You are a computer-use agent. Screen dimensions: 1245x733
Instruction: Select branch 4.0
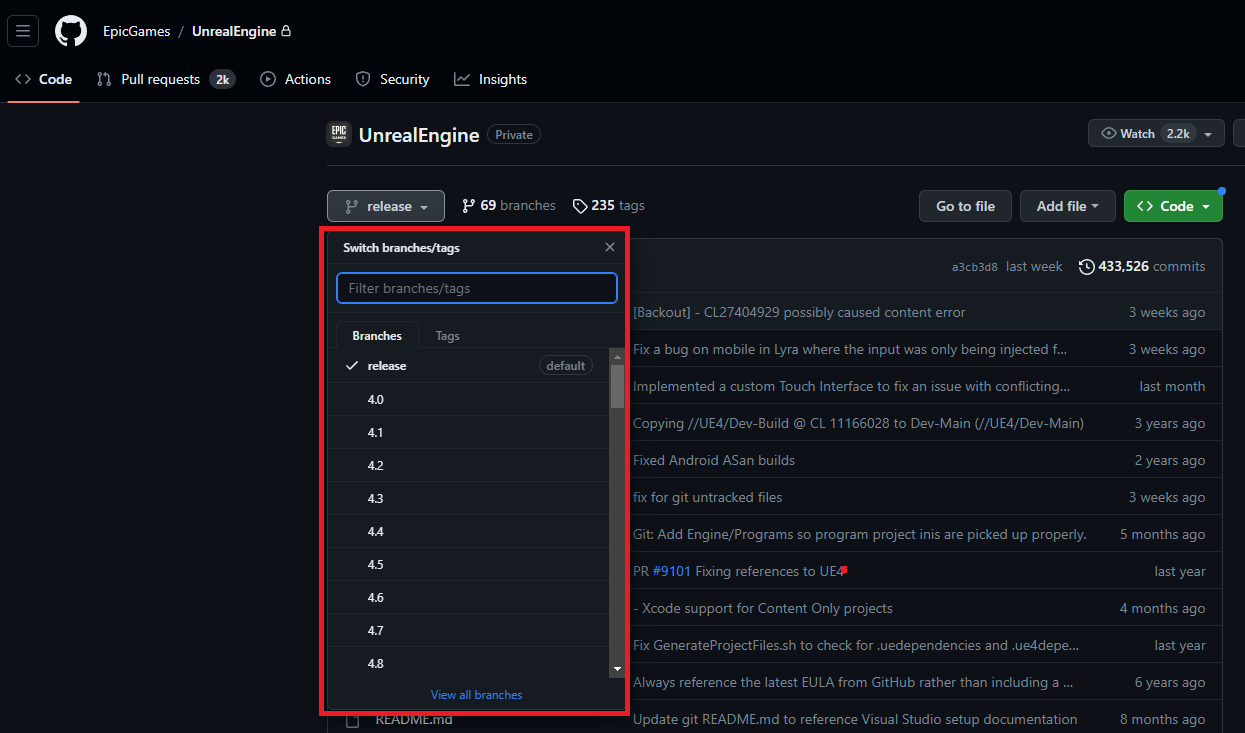click(469, 399)
